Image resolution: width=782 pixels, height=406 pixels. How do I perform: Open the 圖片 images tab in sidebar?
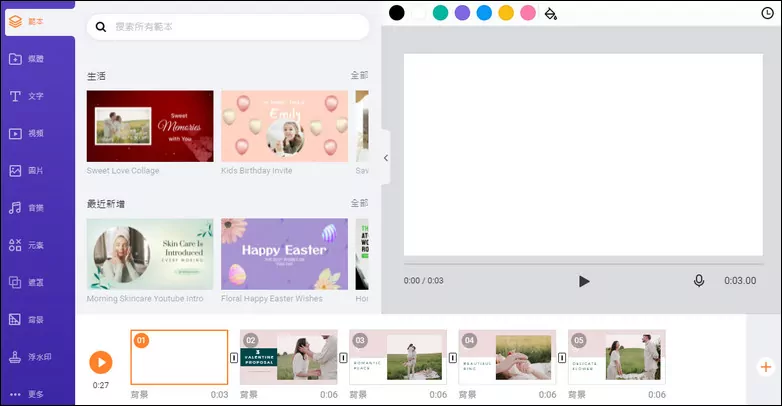(x=27, y=171)
